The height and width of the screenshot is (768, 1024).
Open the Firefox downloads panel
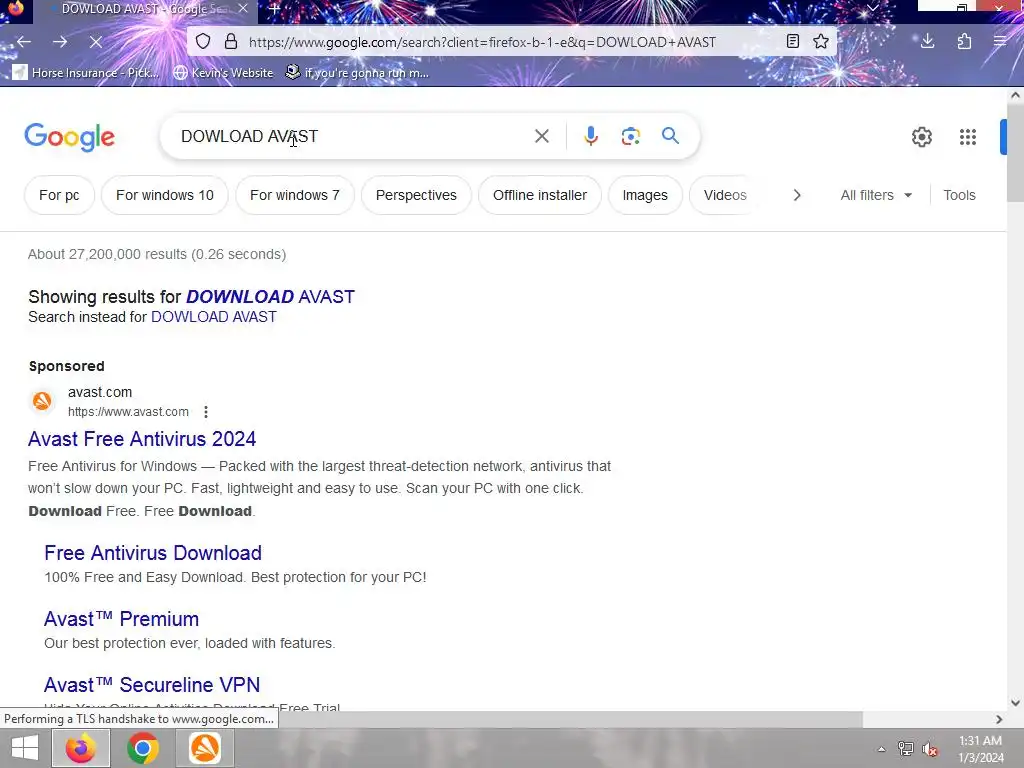[x=927, y=42]
